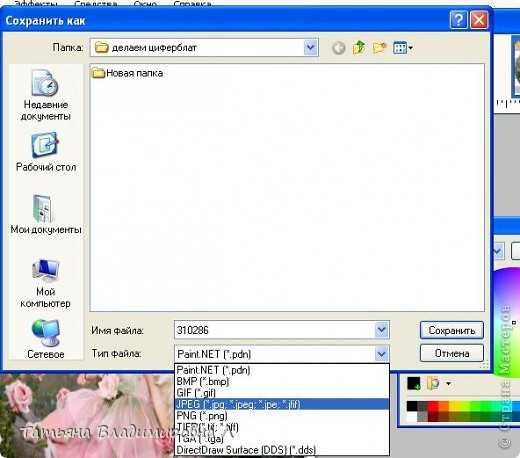Image resolution: width=520 pixels, height=458 pixels.
Task: Pick the red swatch in color palette
Action: coord(433,406)
